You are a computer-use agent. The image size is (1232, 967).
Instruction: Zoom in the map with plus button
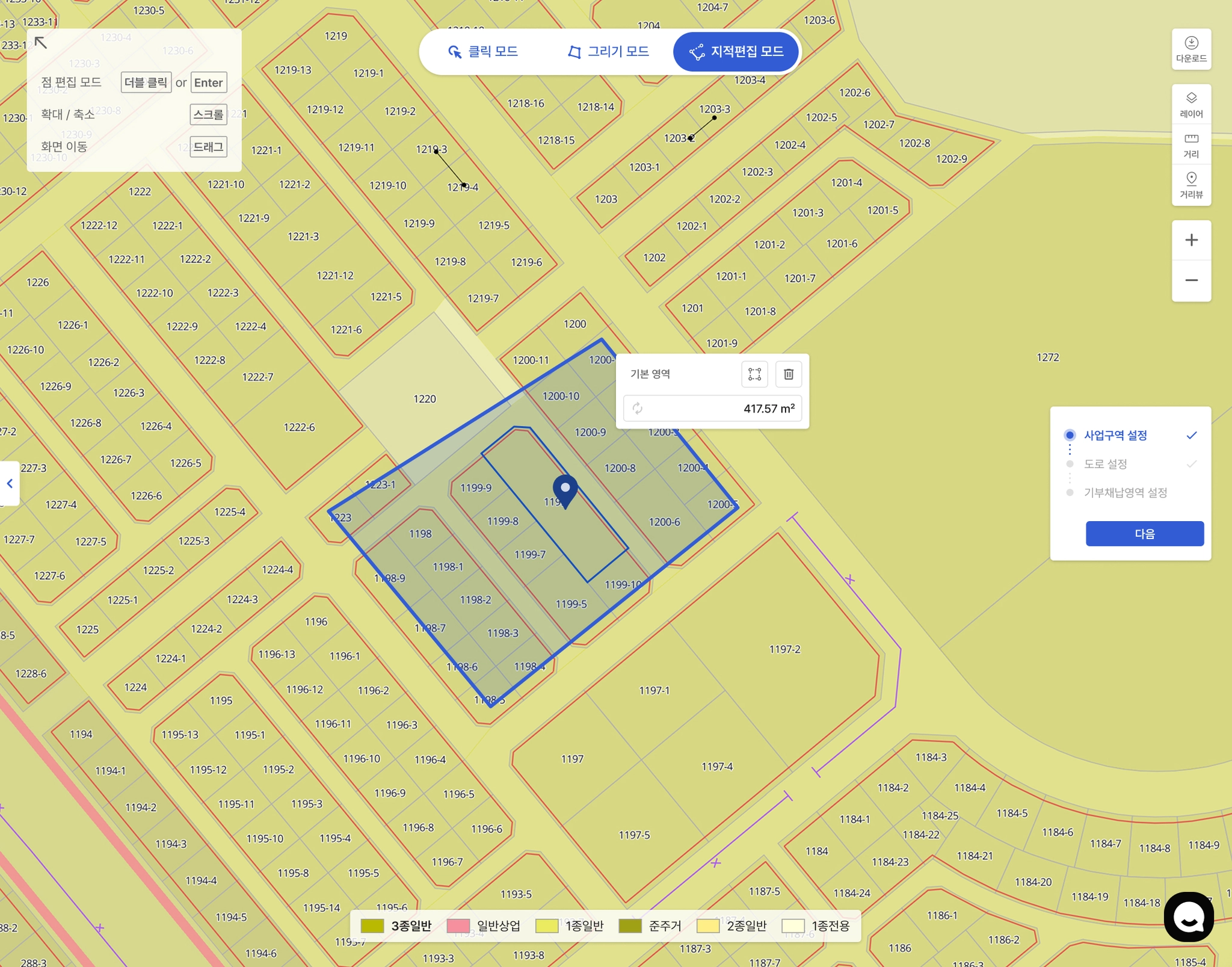pos(1190,240)
